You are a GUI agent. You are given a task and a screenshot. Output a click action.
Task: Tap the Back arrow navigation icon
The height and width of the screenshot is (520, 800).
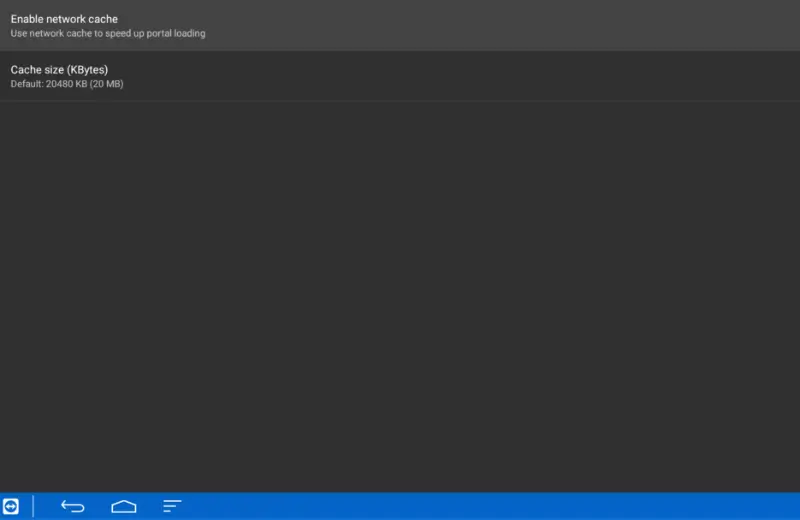coord(73,506)
